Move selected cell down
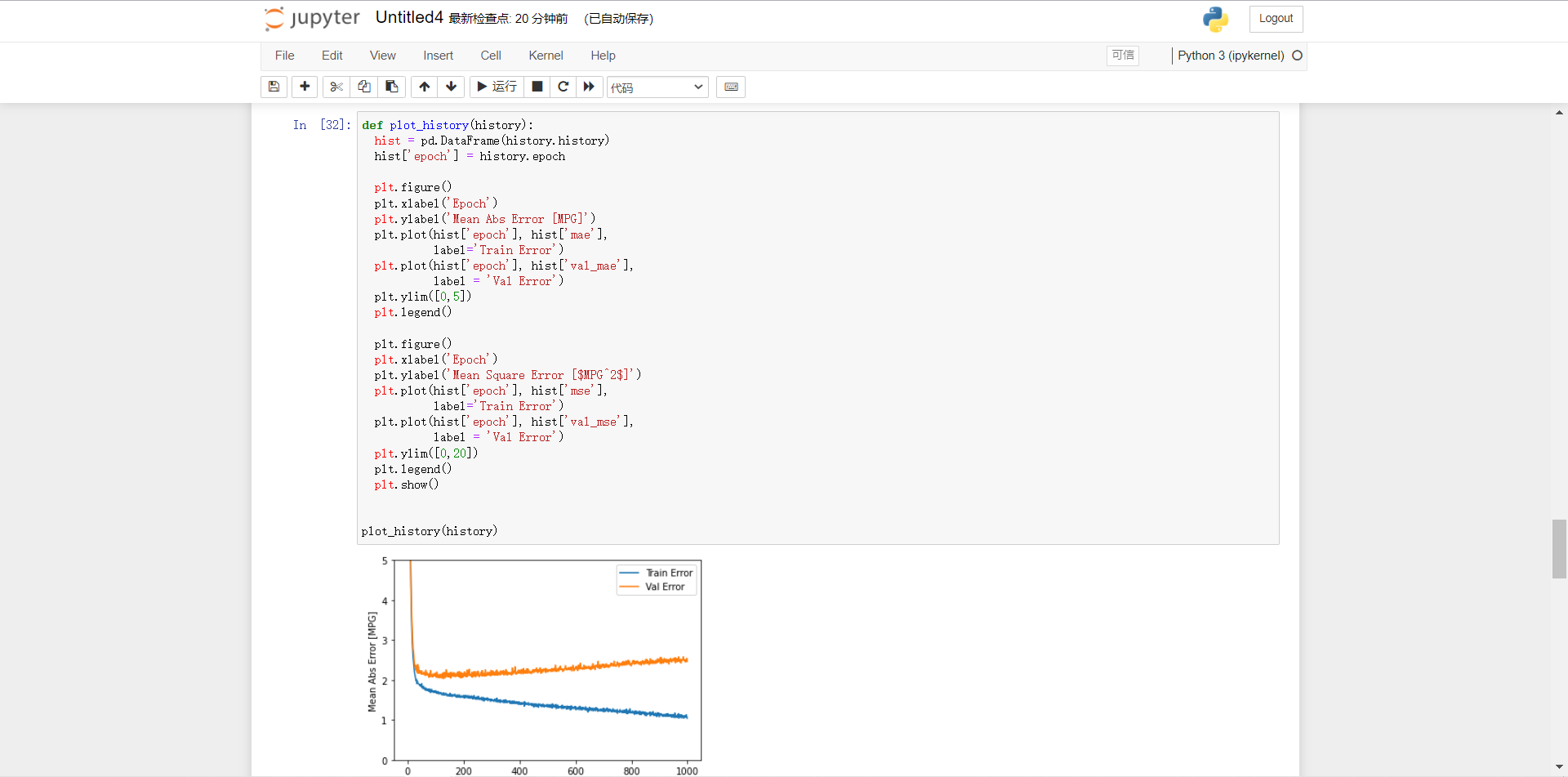 [452, 87]
